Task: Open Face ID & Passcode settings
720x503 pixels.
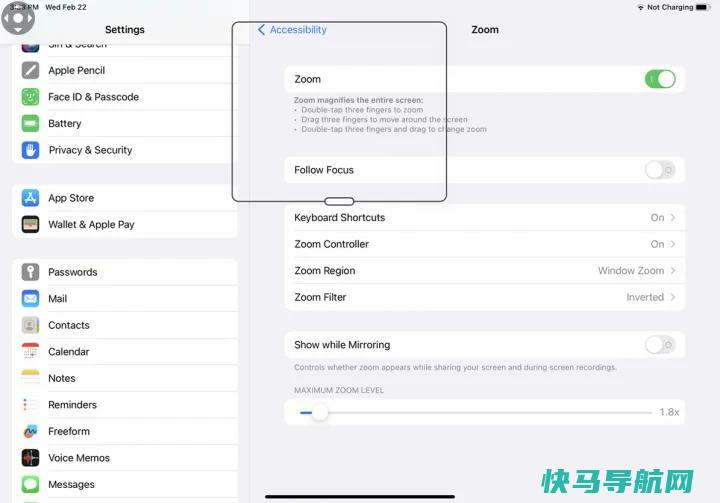Action: click(x=125, y=97)
